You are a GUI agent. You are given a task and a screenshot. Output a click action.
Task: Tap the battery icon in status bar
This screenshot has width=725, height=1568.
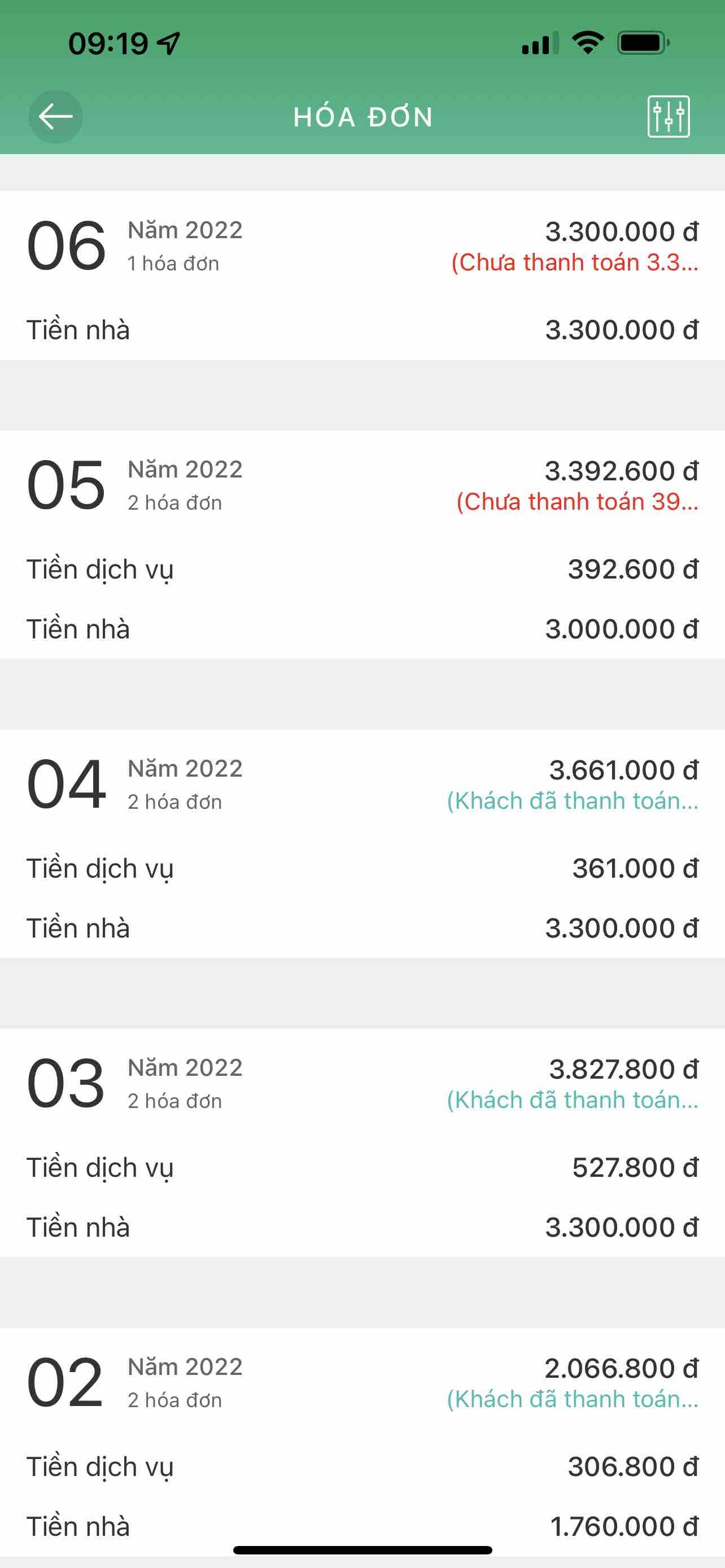pyautogui.click(x=643, y=43)
